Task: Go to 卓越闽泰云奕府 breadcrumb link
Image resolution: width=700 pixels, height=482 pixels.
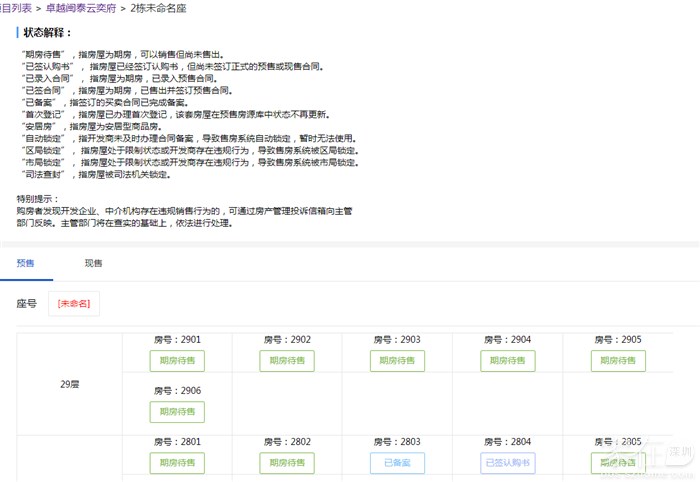Action: click(77, 8)
